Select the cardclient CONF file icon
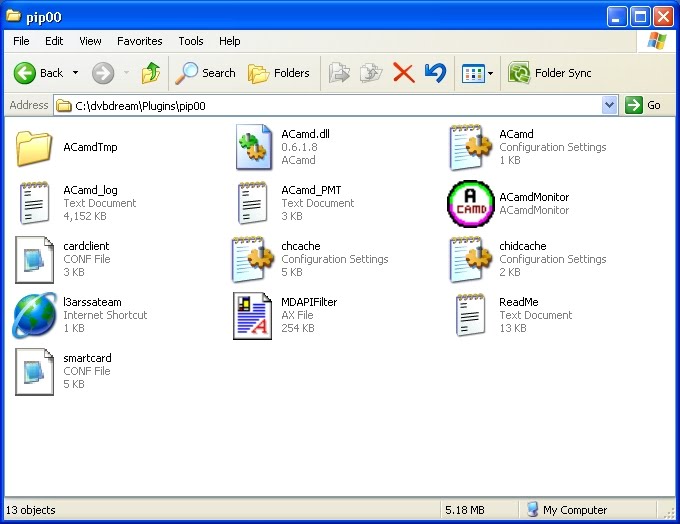 pos(34,259)
